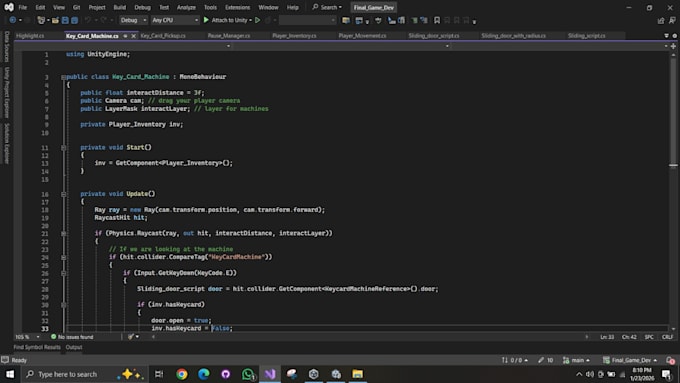Open the Git menu
The width and height of the screenshot is (680, 383).
point(76,7)
